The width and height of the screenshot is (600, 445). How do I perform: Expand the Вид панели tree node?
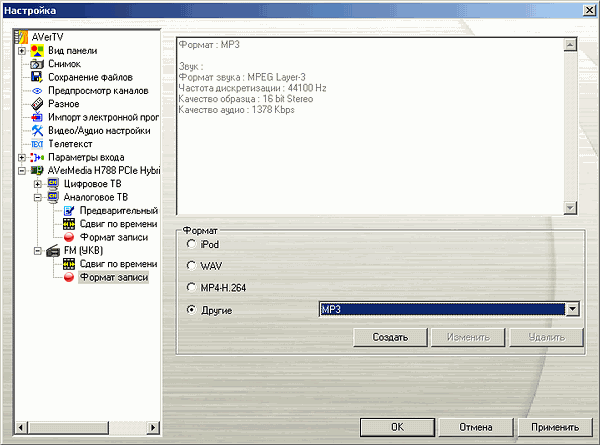click(22, 50)
